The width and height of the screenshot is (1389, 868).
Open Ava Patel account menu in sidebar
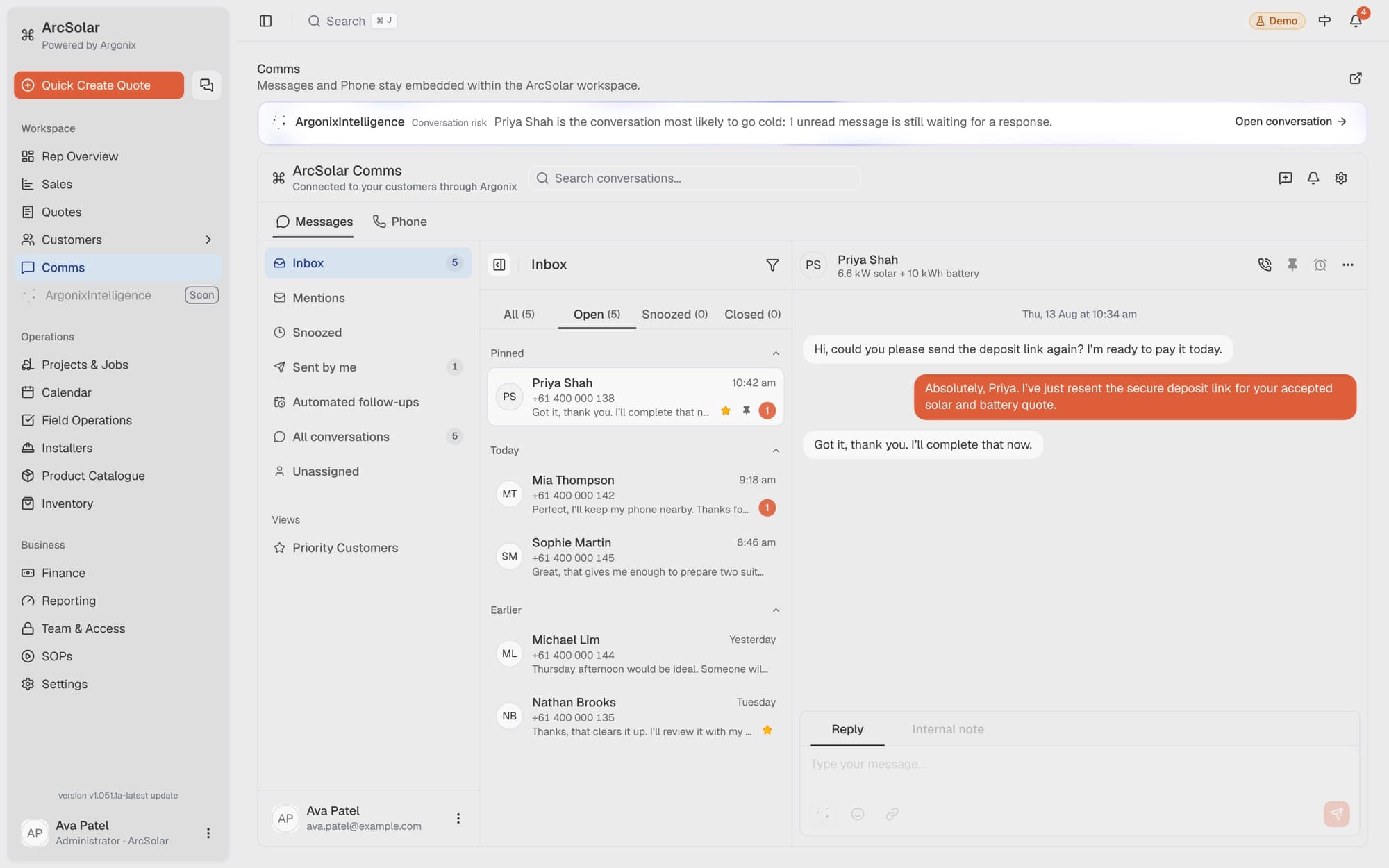(x=208, y=833)
